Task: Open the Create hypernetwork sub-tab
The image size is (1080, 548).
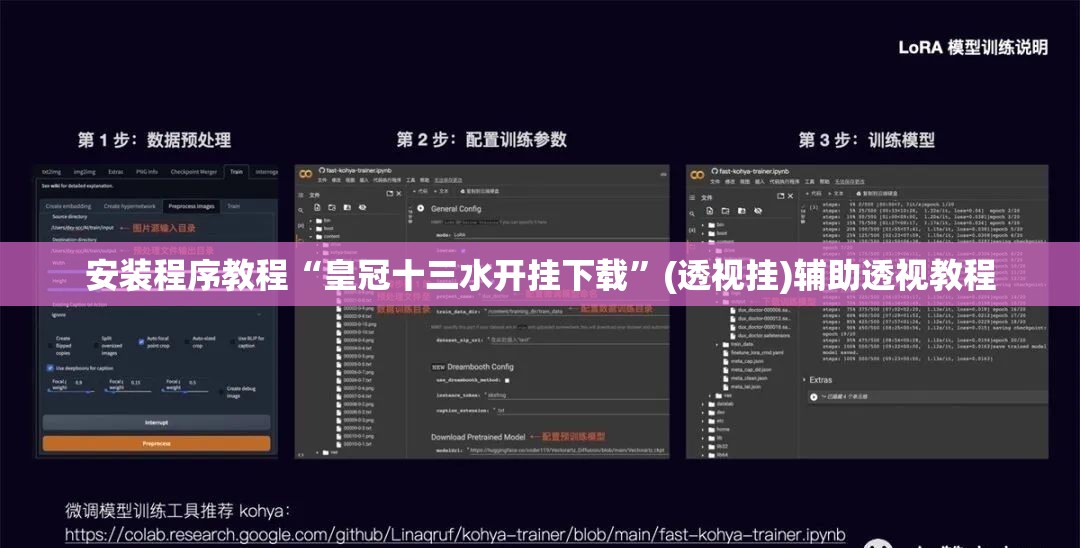Action: pos(129,206)
